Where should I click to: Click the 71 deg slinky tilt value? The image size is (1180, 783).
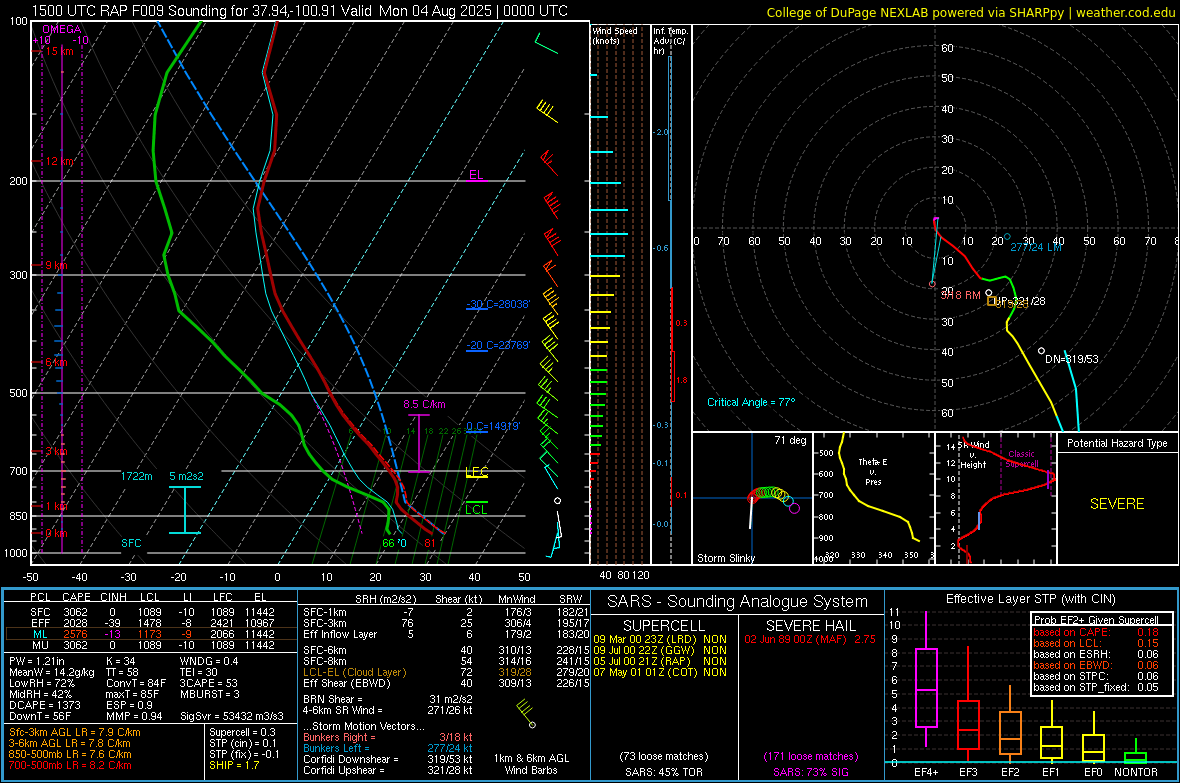790,440
